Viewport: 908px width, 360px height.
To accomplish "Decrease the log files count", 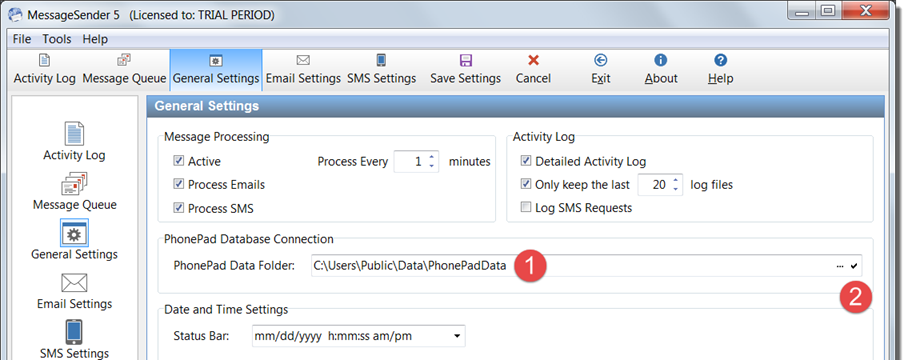I will (675, 189).
